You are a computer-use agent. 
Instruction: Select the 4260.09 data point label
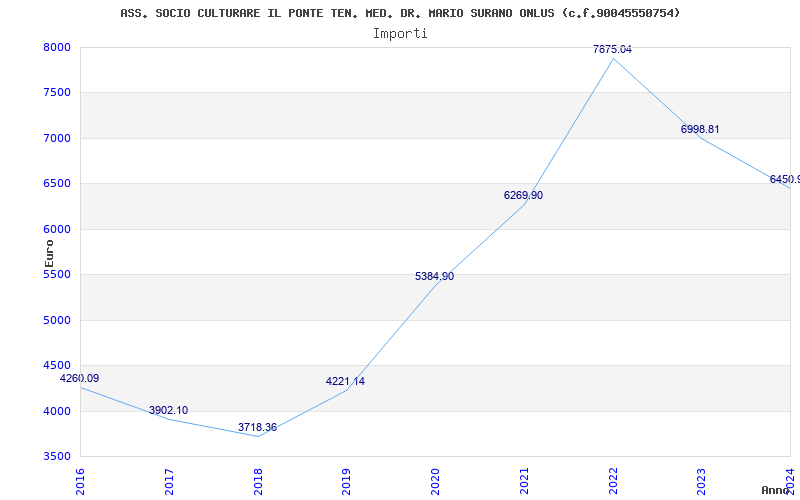pos(80,379)
